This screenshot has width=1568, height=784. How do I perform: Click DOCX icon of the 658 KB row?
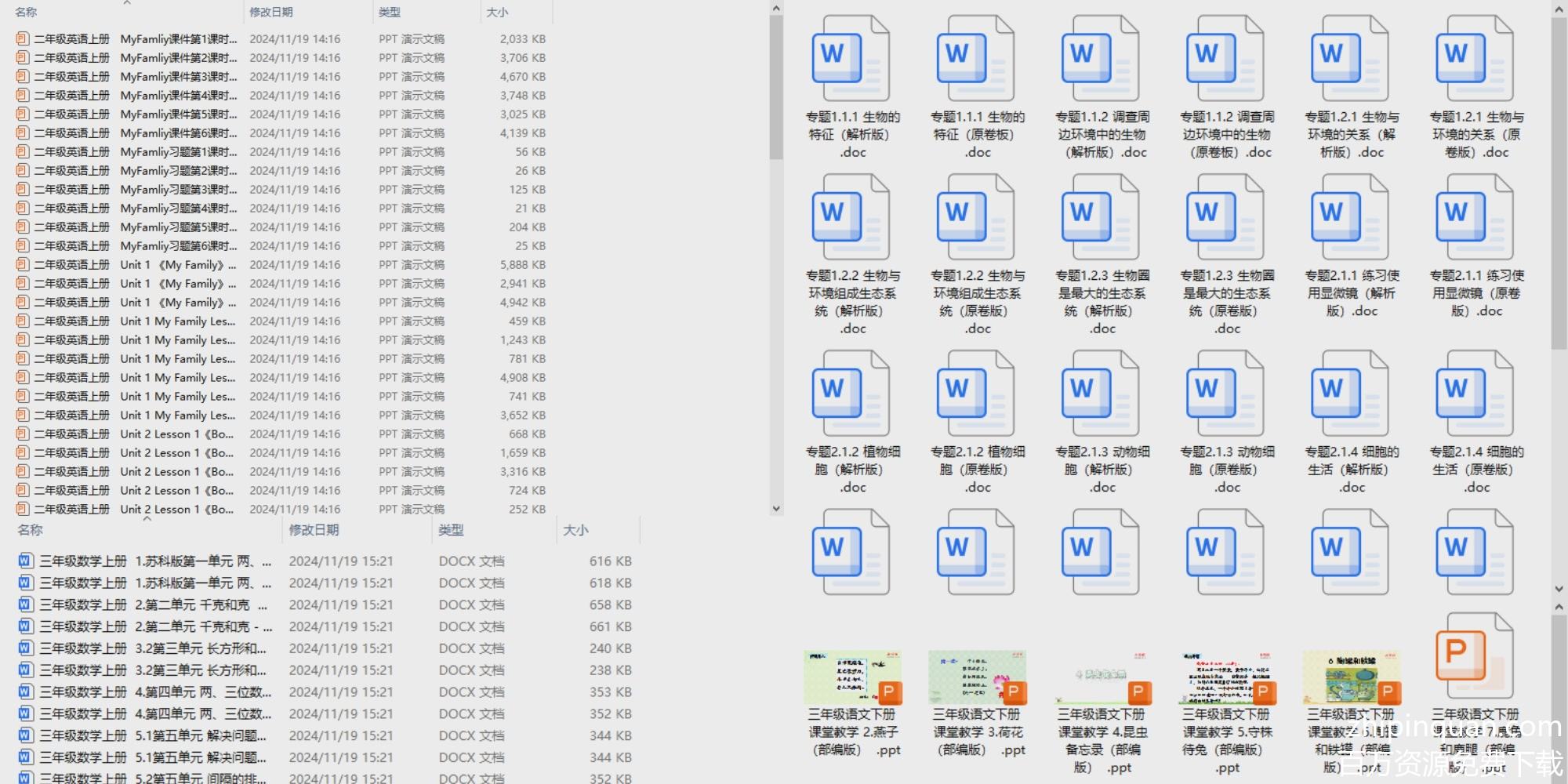25,604
